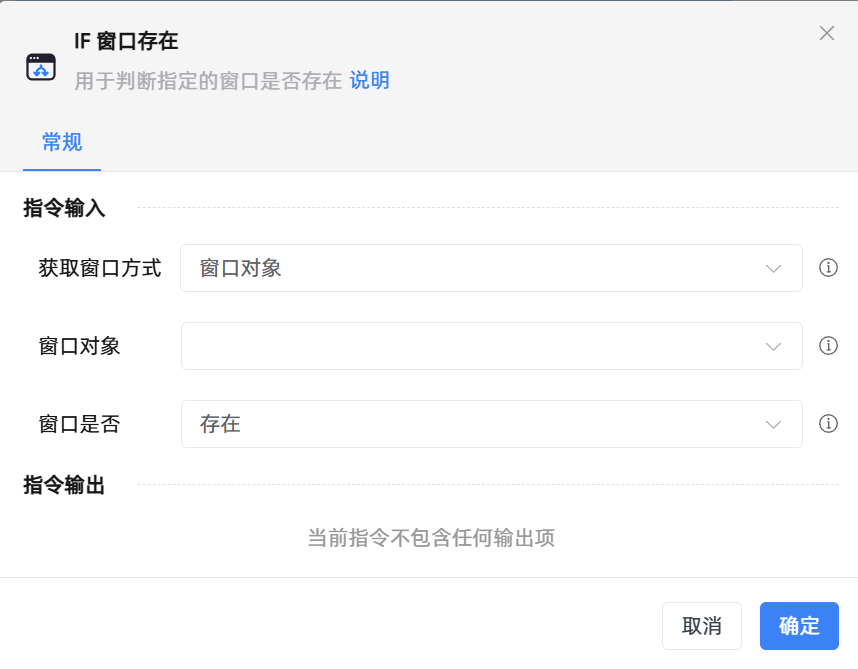Click the IF 窗口存在 window icon

[41, 67]
